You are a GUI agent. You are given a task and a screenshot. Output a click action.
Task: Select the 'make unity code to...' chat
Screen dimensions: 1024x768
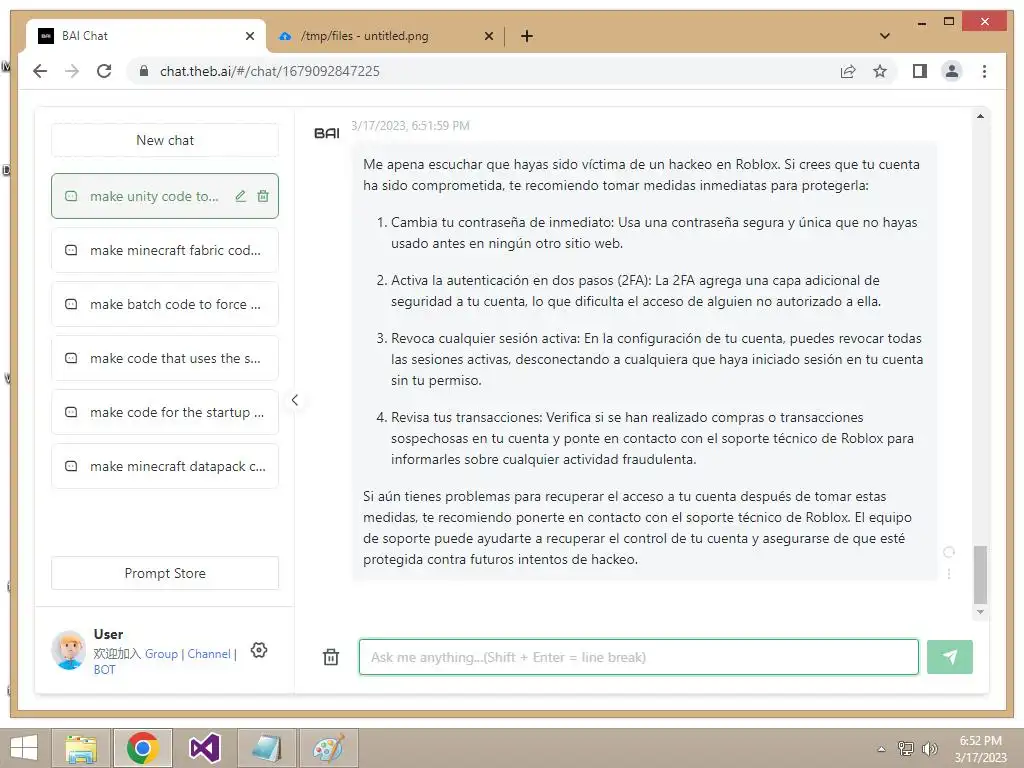154,196
